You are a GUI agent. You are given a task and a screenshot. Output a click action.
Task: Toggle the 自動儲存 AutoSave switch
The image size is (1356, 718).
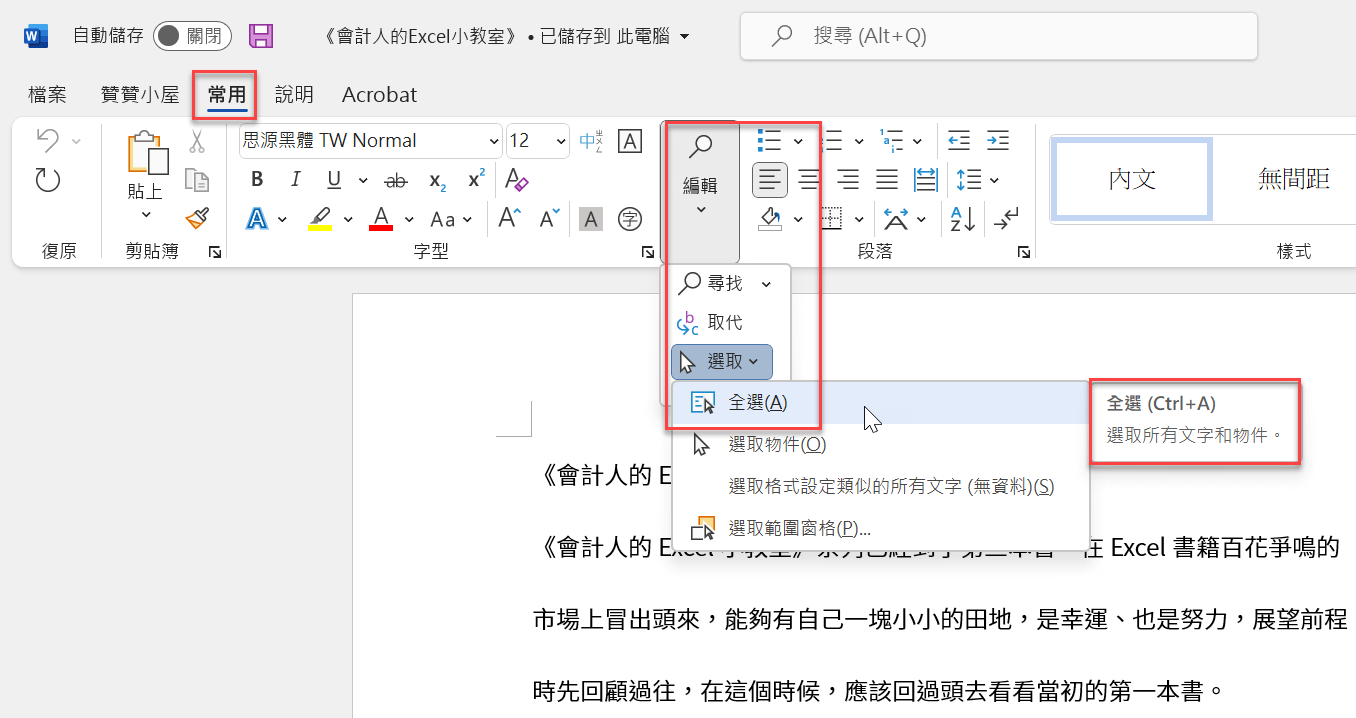click(x=192, y=36)
